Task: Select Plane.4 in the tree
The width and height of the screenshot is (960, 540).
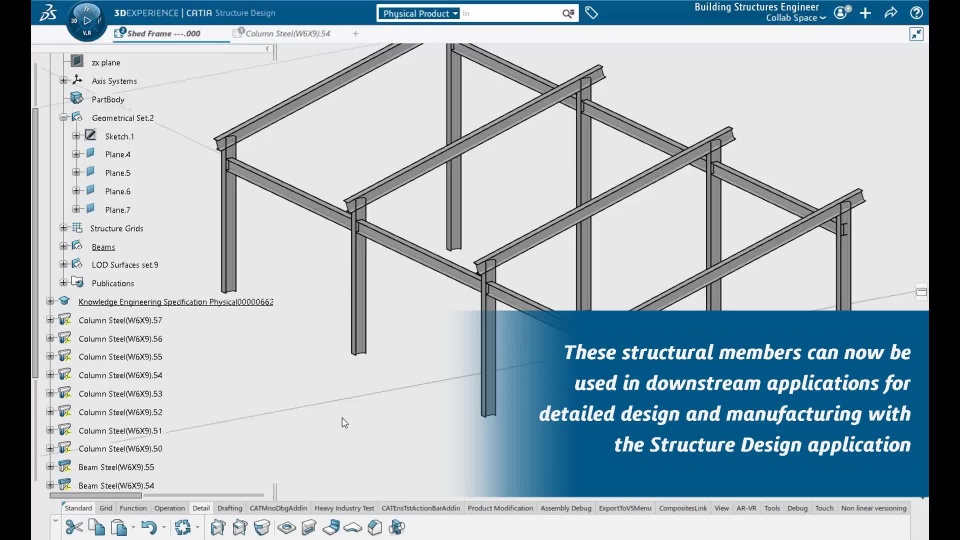Action: click(118, 154)
